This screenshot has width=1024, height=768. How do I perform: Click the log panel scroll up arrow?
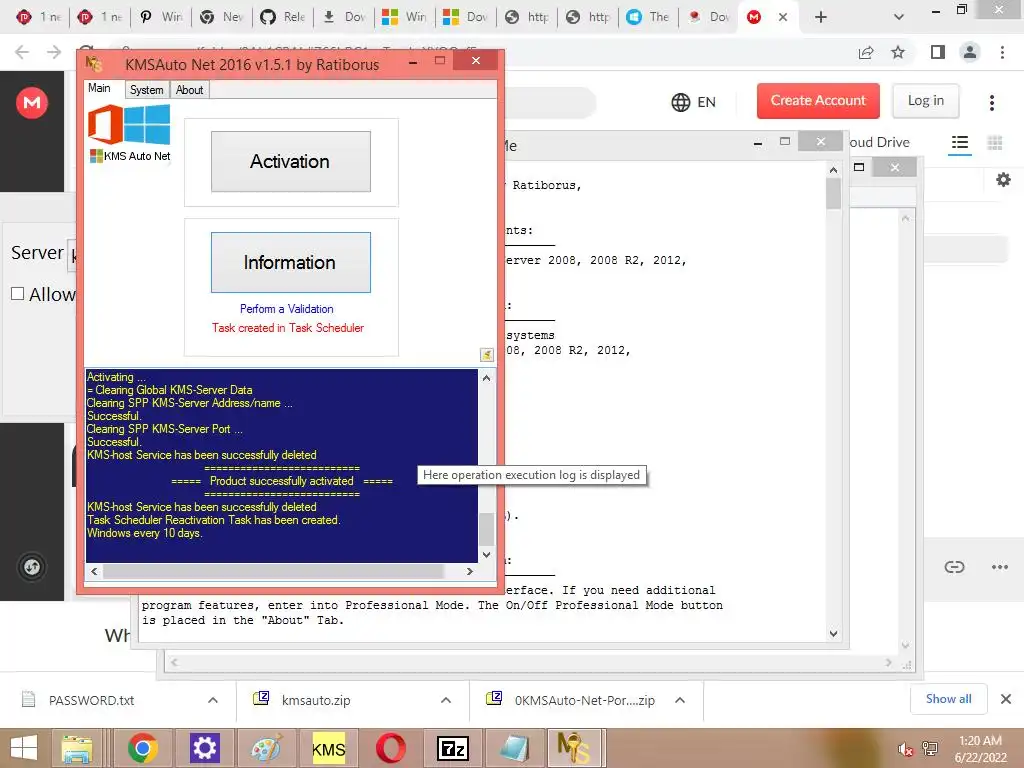pyautogui.click(x=487, y=378)
